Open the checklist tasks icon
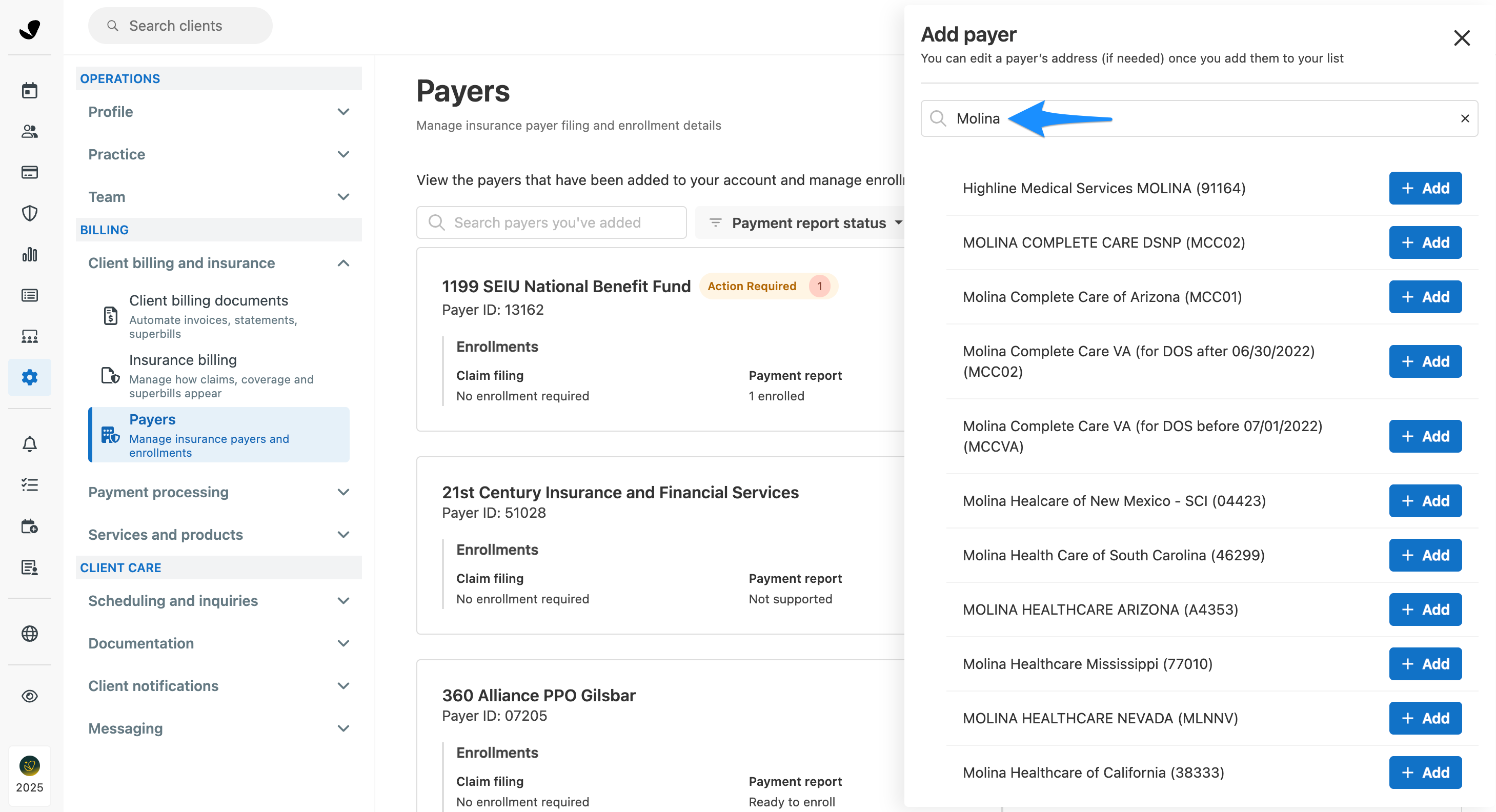The height and width of the screenshot is (812, 1496). point(30,485)
